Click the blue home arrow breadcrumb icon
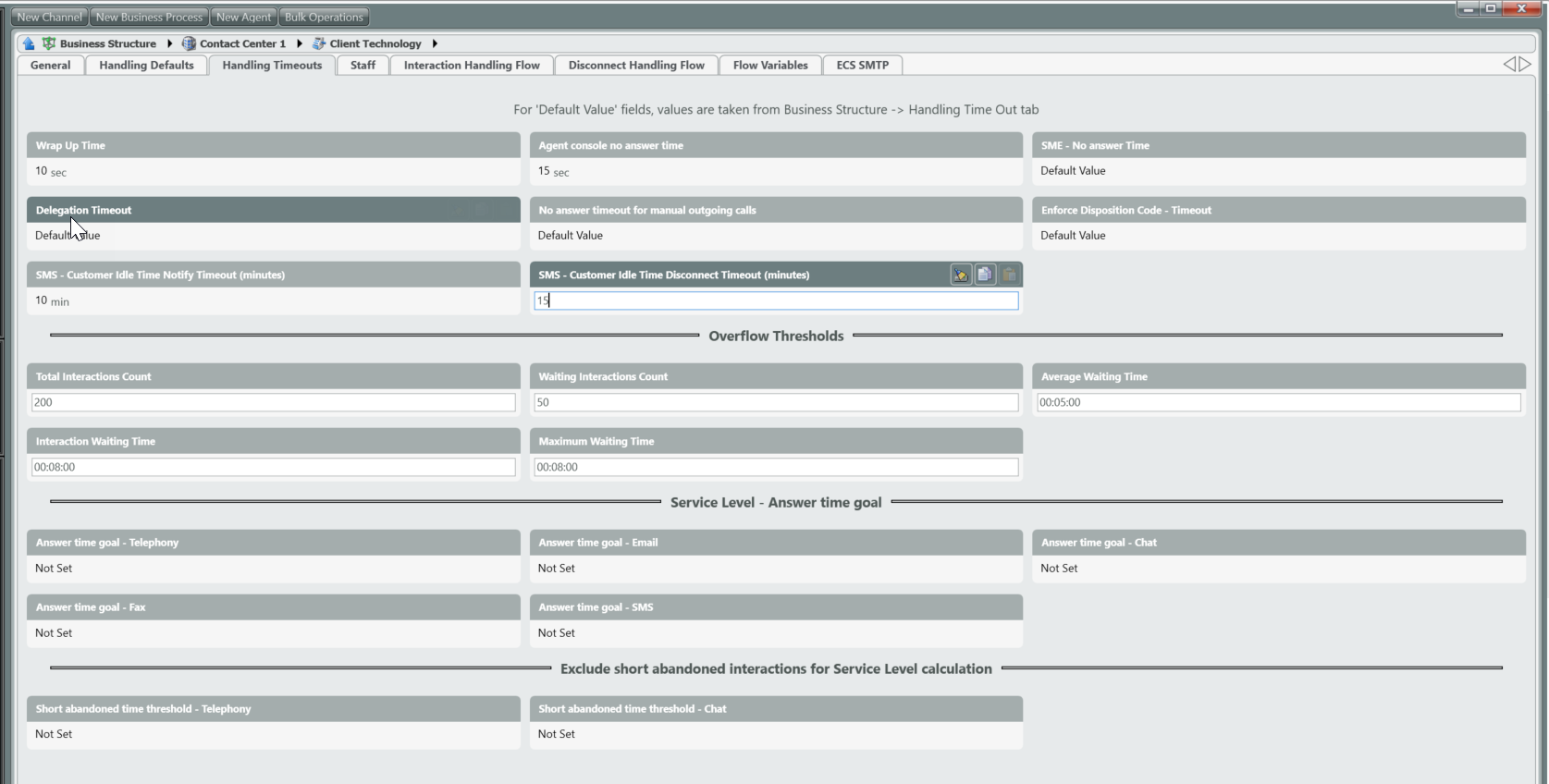Screen dimensions: 1549x784 click(29, 43)
